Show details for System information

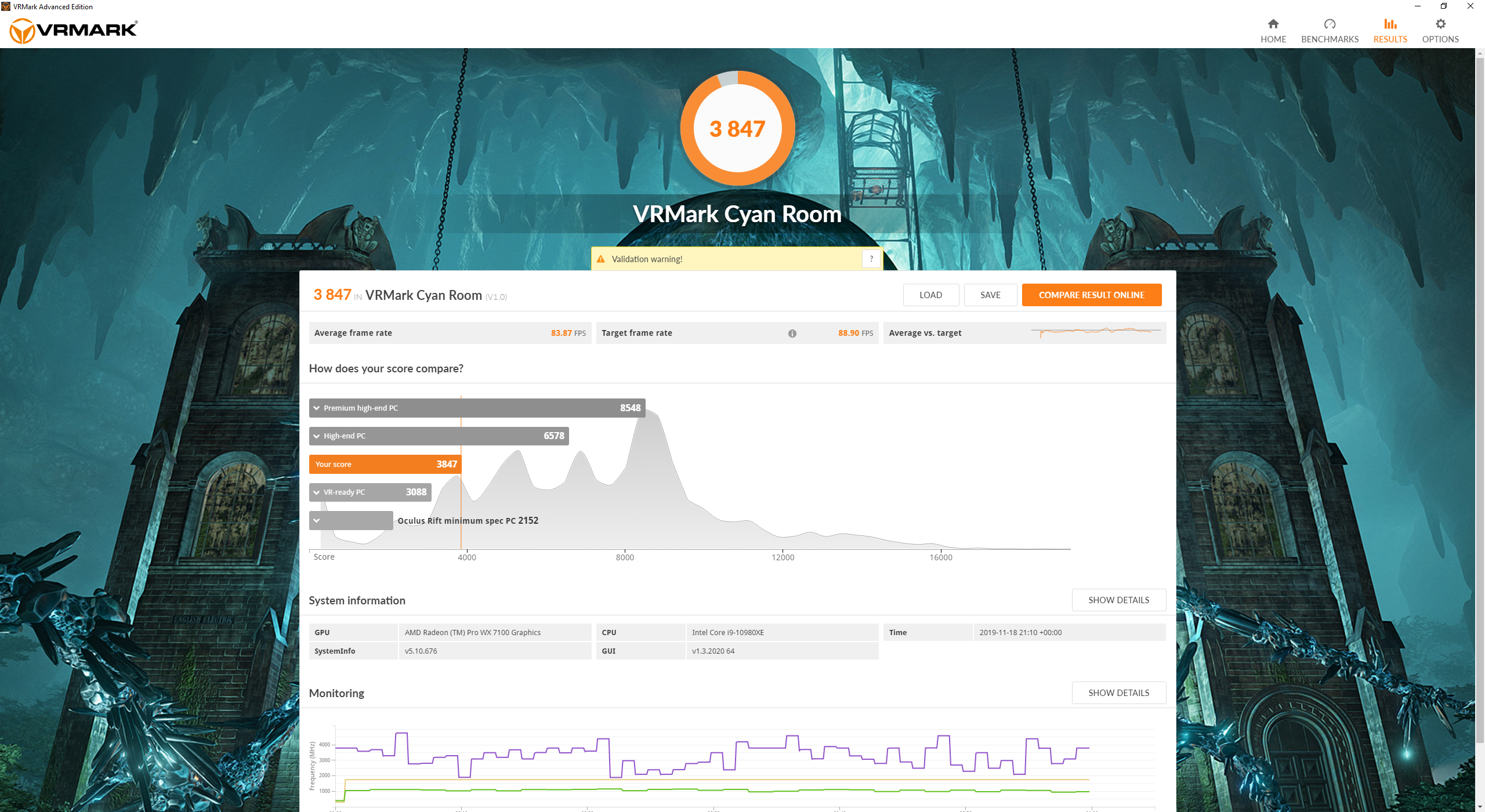point(1118,600)
